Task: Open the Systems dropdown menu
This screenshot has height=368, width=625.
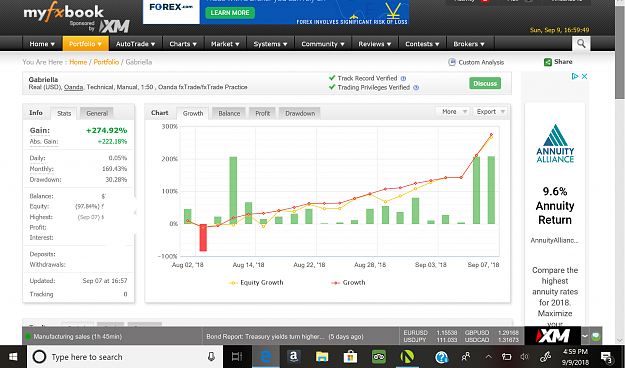Action: pos(270,44)
